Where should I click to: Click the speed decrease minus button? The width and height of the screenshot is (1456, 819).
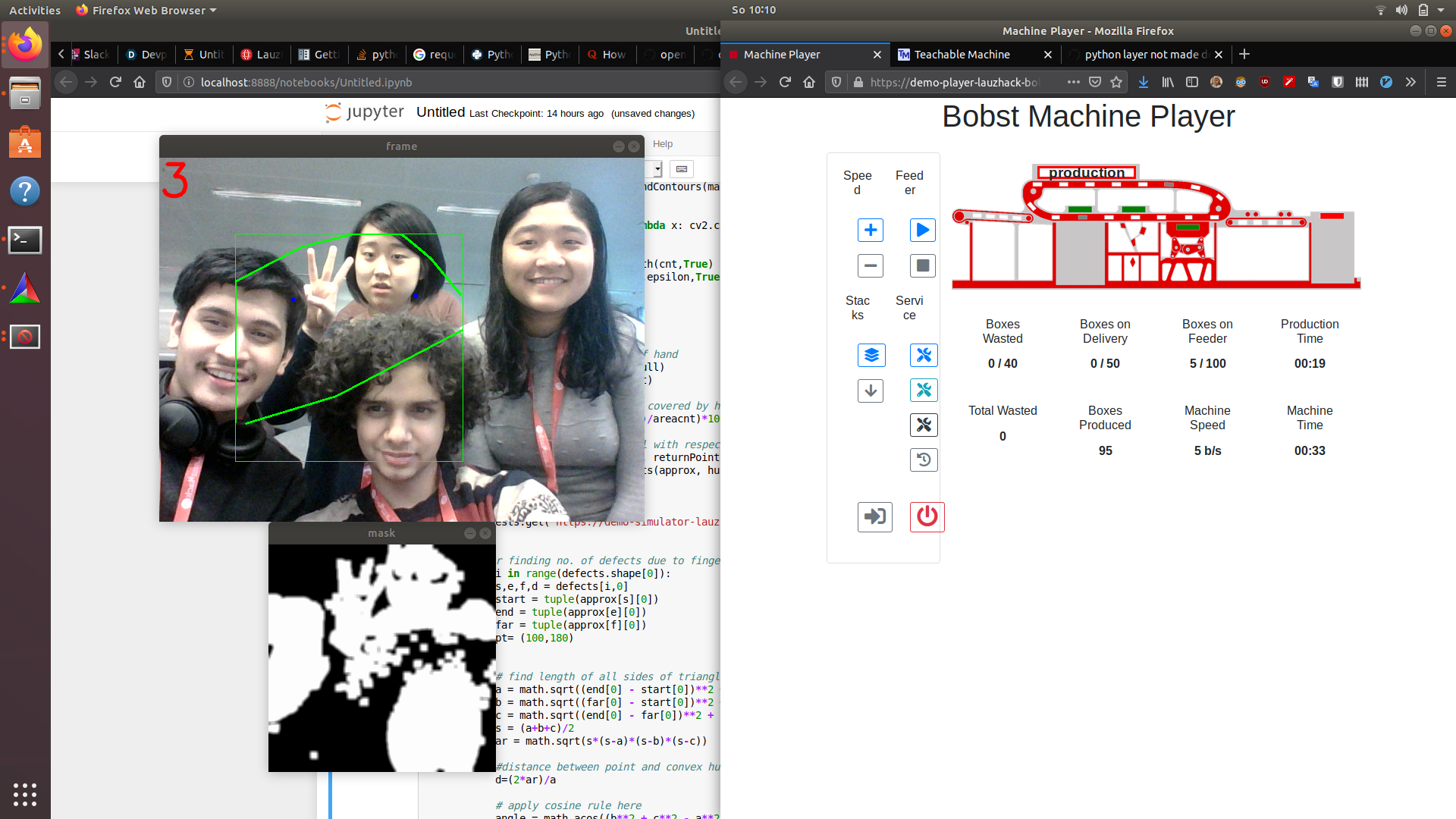(871, 265)
